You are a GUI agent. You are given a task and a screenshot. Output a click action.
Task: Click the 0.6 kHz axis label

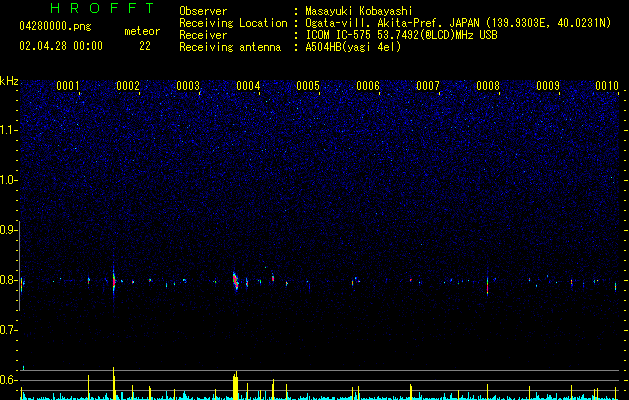click(x=9, y=380)
